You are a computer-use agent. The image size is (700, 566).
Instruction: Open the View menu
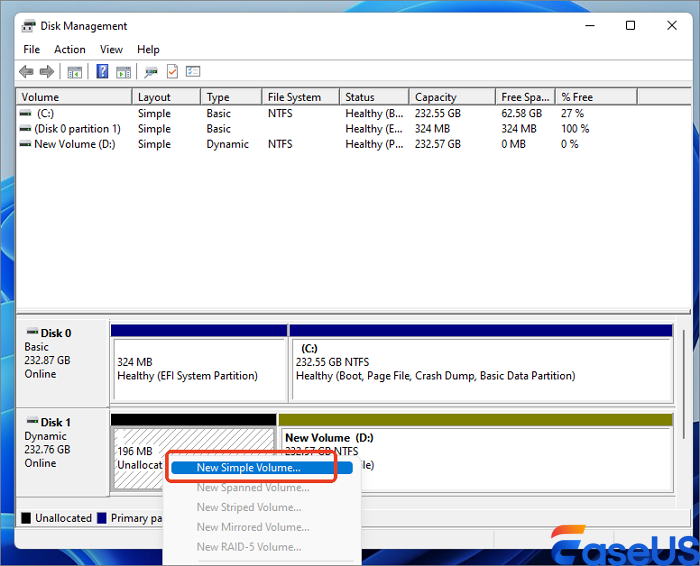(111, 50)
